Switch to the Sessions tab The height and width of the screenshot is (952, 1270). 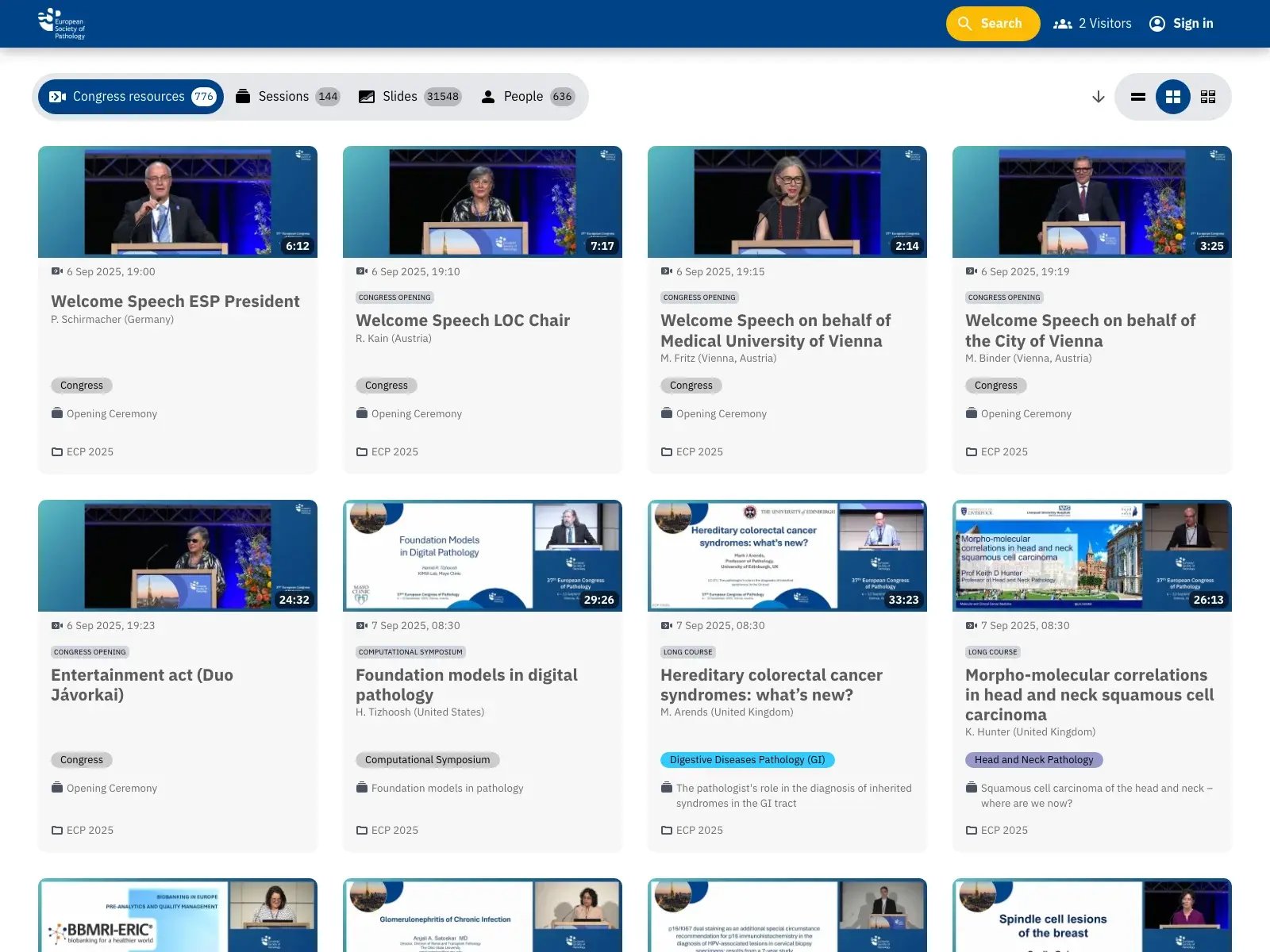point(287,97)
